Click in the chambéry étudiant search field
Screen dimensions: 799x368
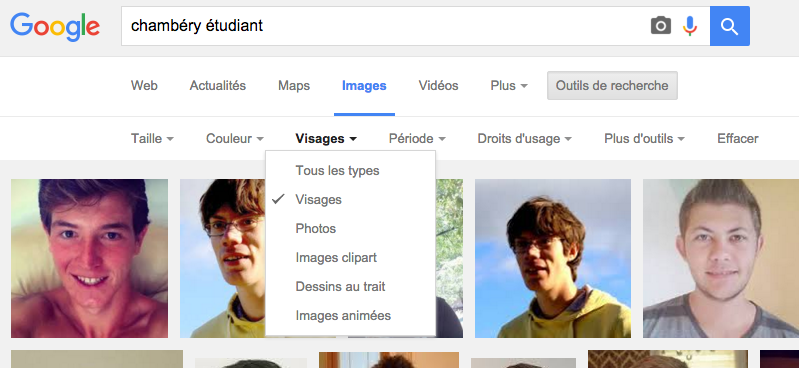click(382, 26)
